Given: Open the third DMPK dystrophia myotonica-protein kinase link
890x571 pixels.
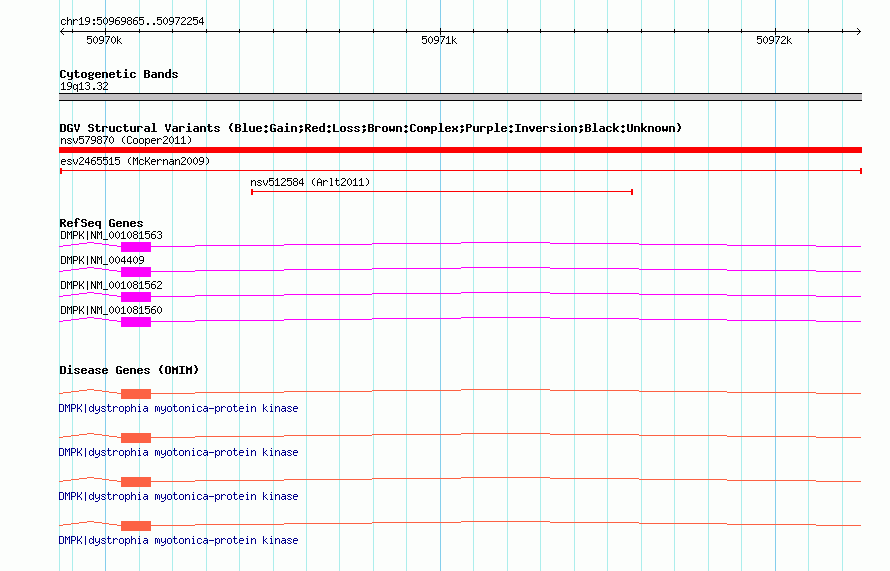Looking at the screenshot, I should (178, 496).
